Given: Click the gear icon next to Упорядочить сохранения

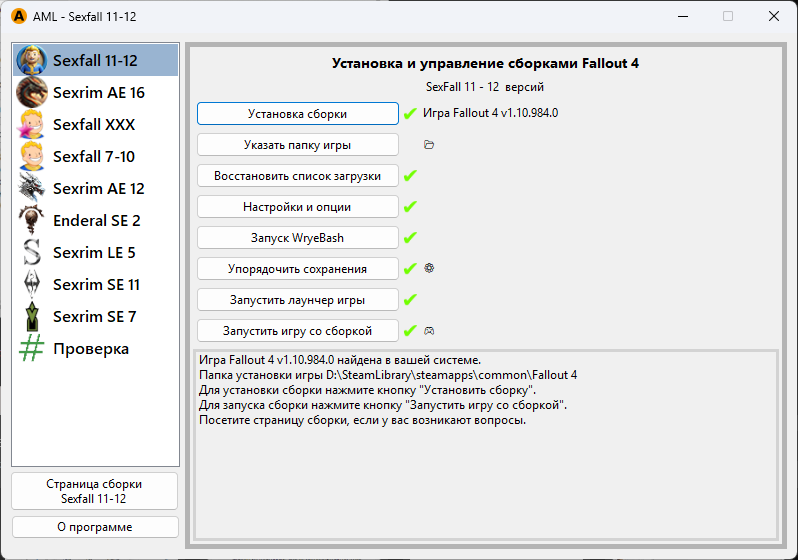Looking at the screenshot, I should point(429,268).
